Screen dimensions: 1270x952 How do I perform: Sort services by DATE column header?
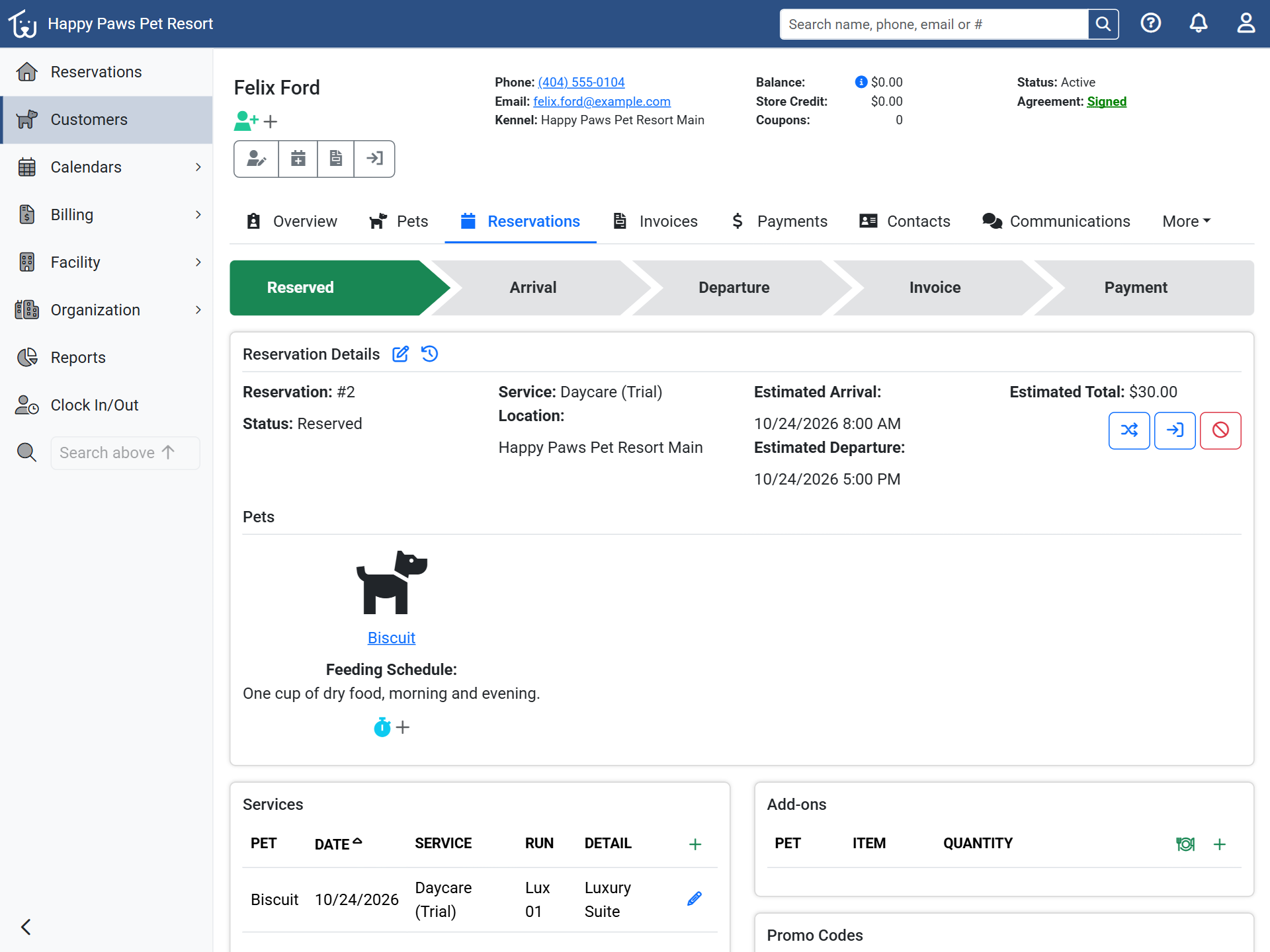click(338, 844)
